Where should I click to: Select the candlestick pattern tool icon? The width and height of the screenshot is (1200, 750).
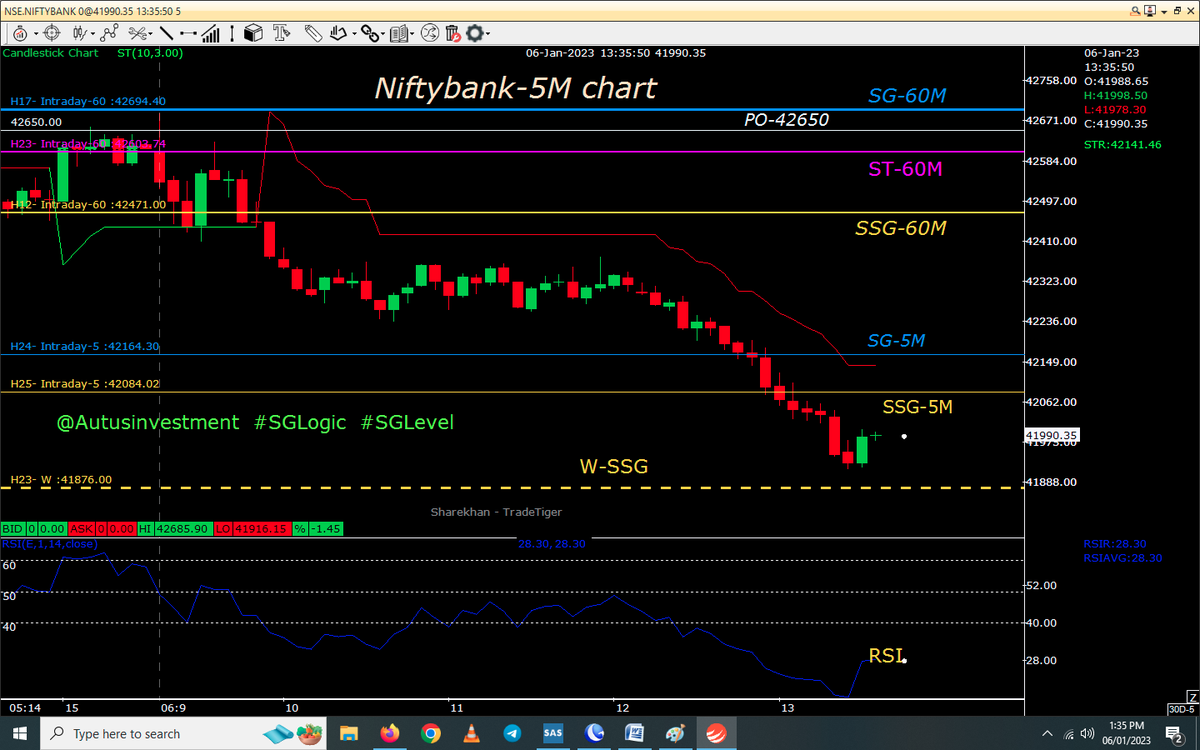point(79,32)
